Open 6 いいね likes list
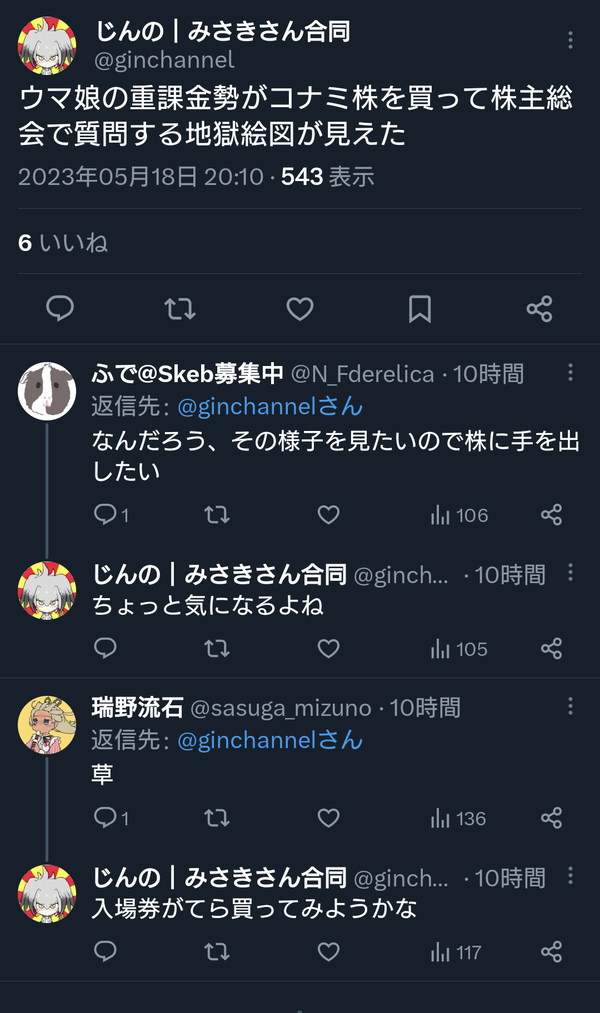 tap(63, 243)
